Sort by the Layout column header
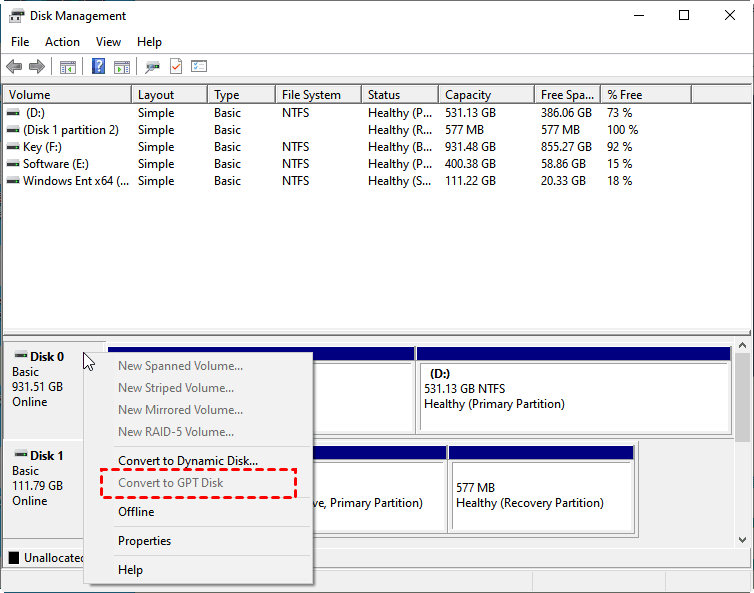Screen dimensions: 754x593 pyautogui.click(x=170, y=95)
